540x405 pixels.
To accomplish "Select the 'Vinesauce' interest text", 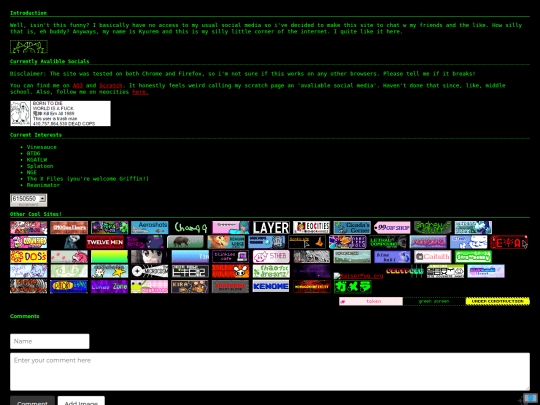I will (x=42, y=147).
